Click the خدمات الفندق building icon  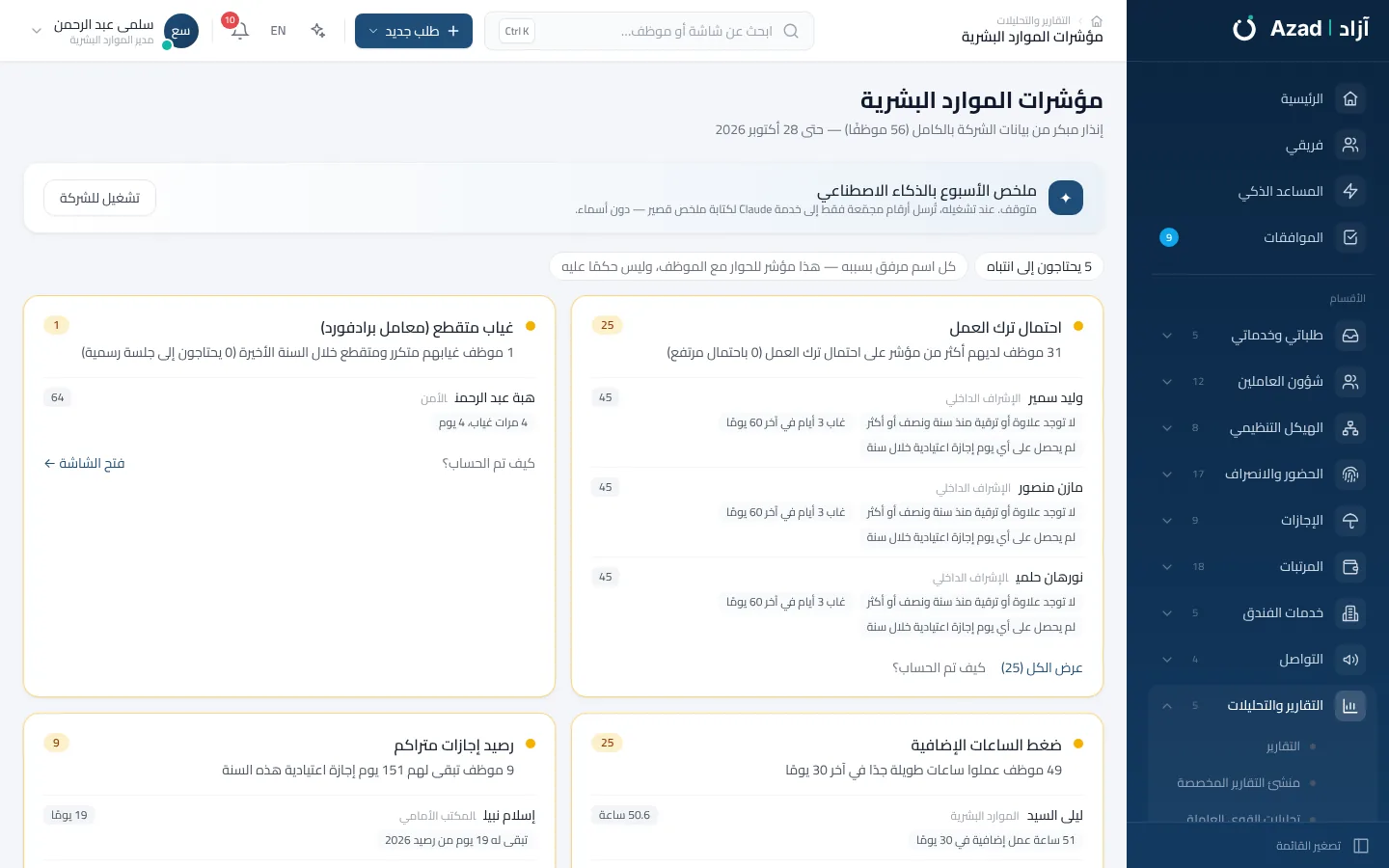1350,613
